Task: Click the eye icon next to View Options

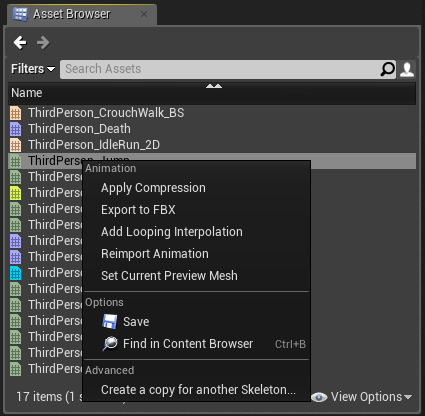Action: coord(319,397)
